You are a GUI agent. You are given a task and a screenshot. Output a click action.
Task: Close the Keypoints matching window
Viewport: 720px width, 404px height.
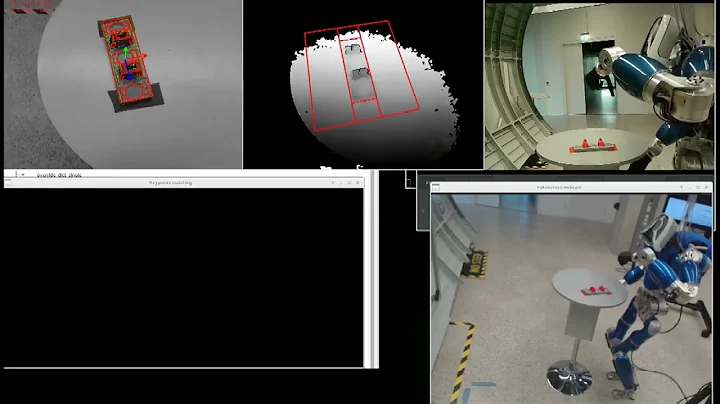click(358, 183)
